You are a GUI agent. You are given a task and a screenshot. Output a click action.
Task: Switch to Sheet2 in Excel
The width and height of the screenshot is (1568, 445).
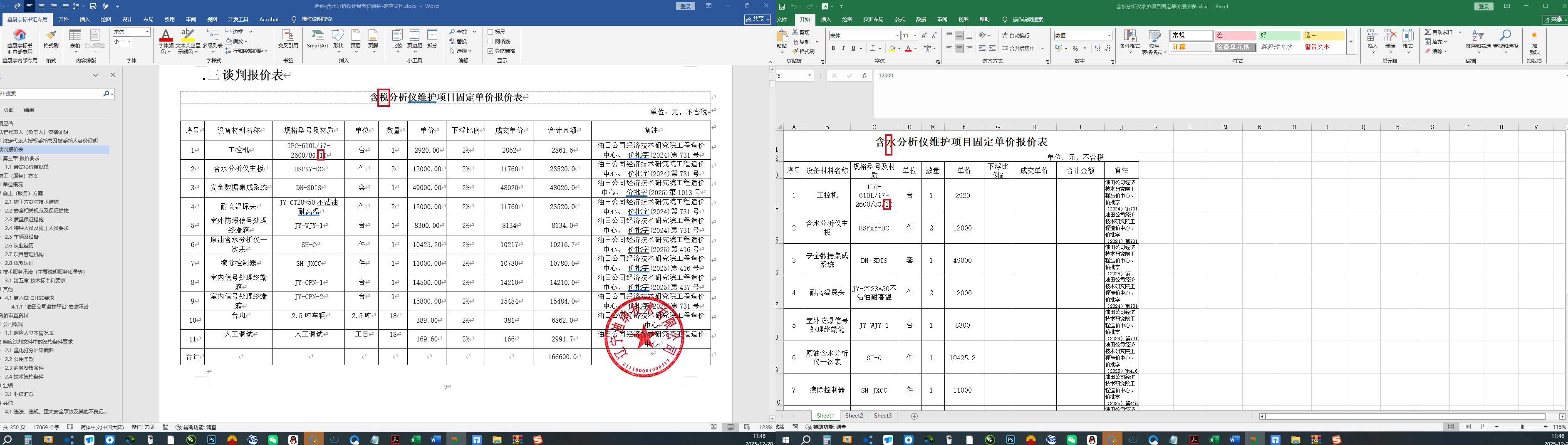[x=854, y=416]
